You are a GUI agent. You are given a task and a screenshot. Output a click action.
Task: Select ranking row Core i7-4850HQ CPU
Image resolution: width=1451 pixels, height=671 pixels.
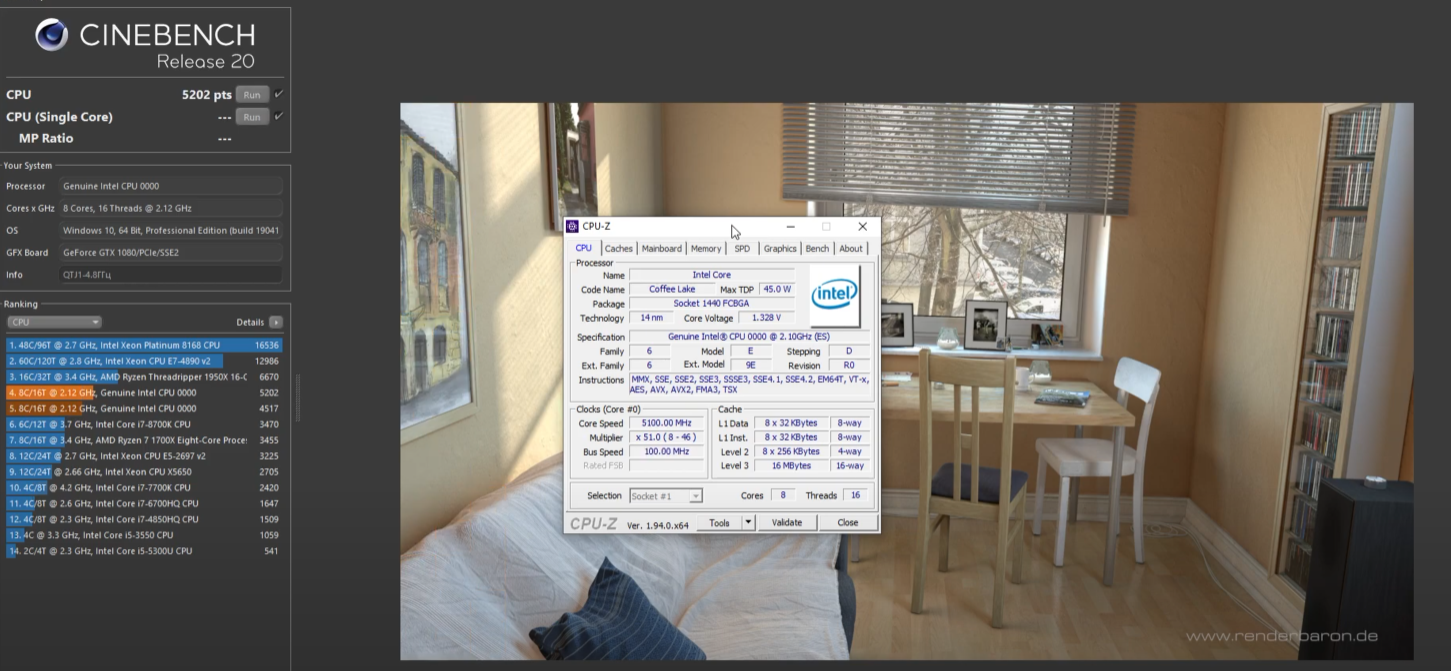point(144,519)
